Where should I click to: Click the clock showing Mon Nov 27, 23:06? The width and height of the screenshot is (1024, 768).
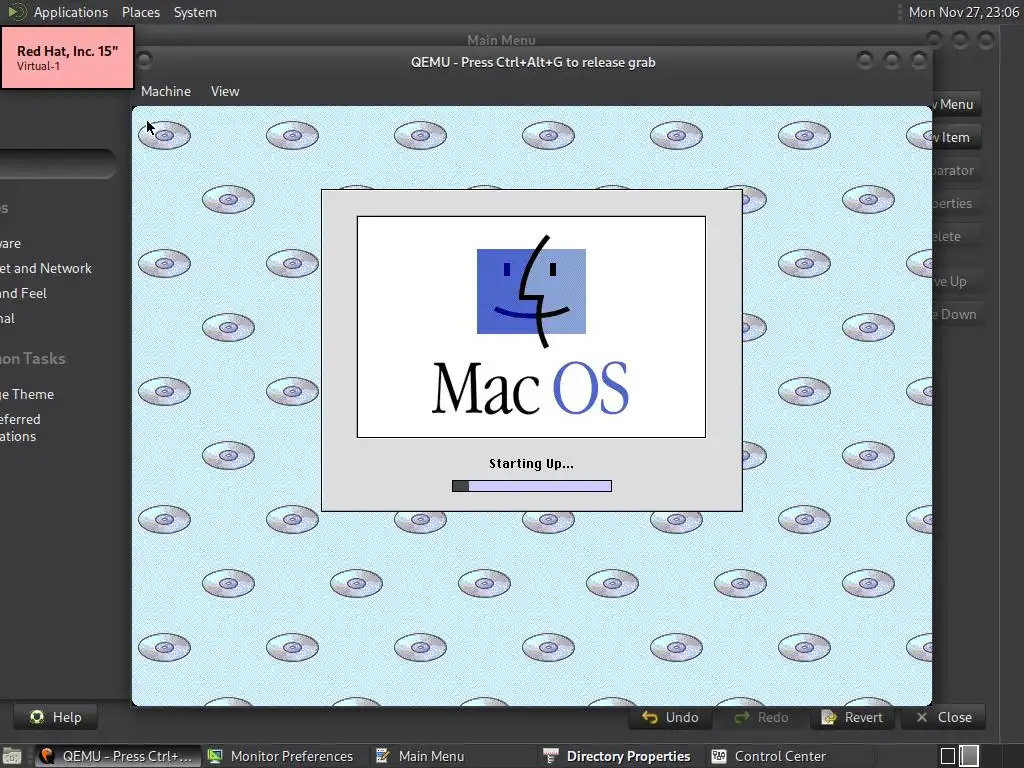pos(963,12)
